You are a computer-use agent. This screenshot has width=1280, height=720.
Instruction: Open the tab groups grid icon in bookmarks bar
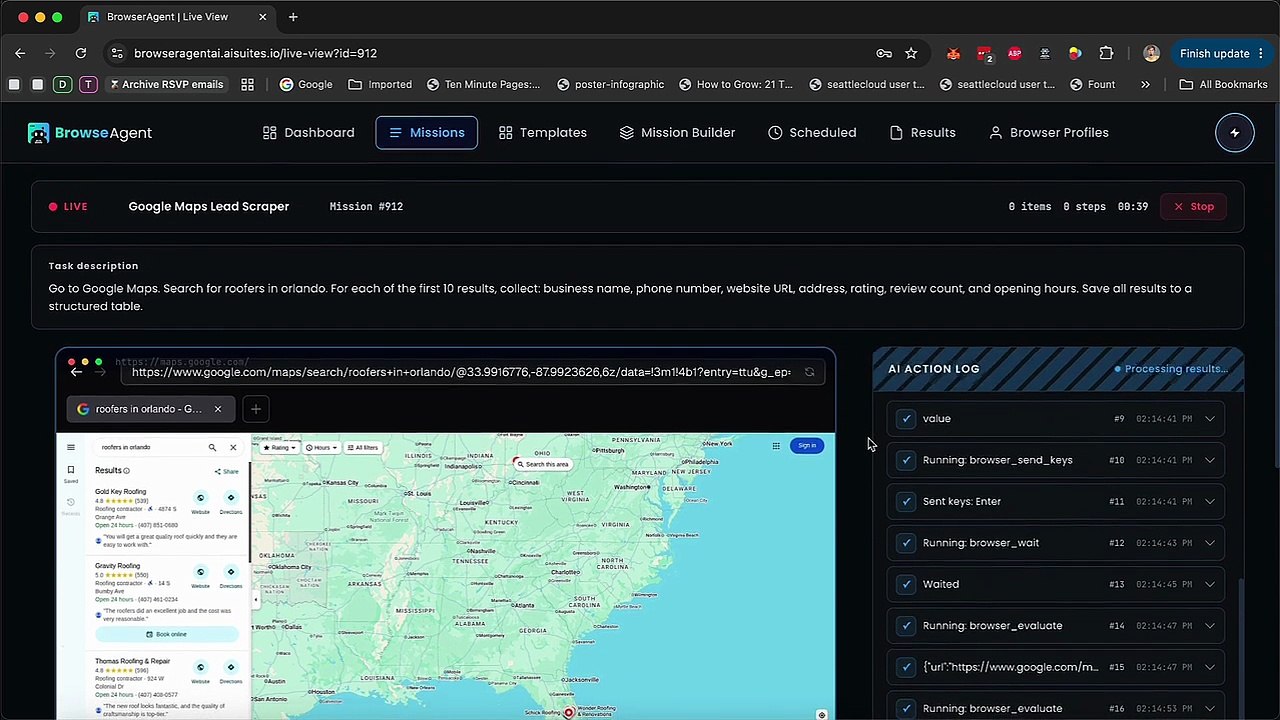pos(247,84)
